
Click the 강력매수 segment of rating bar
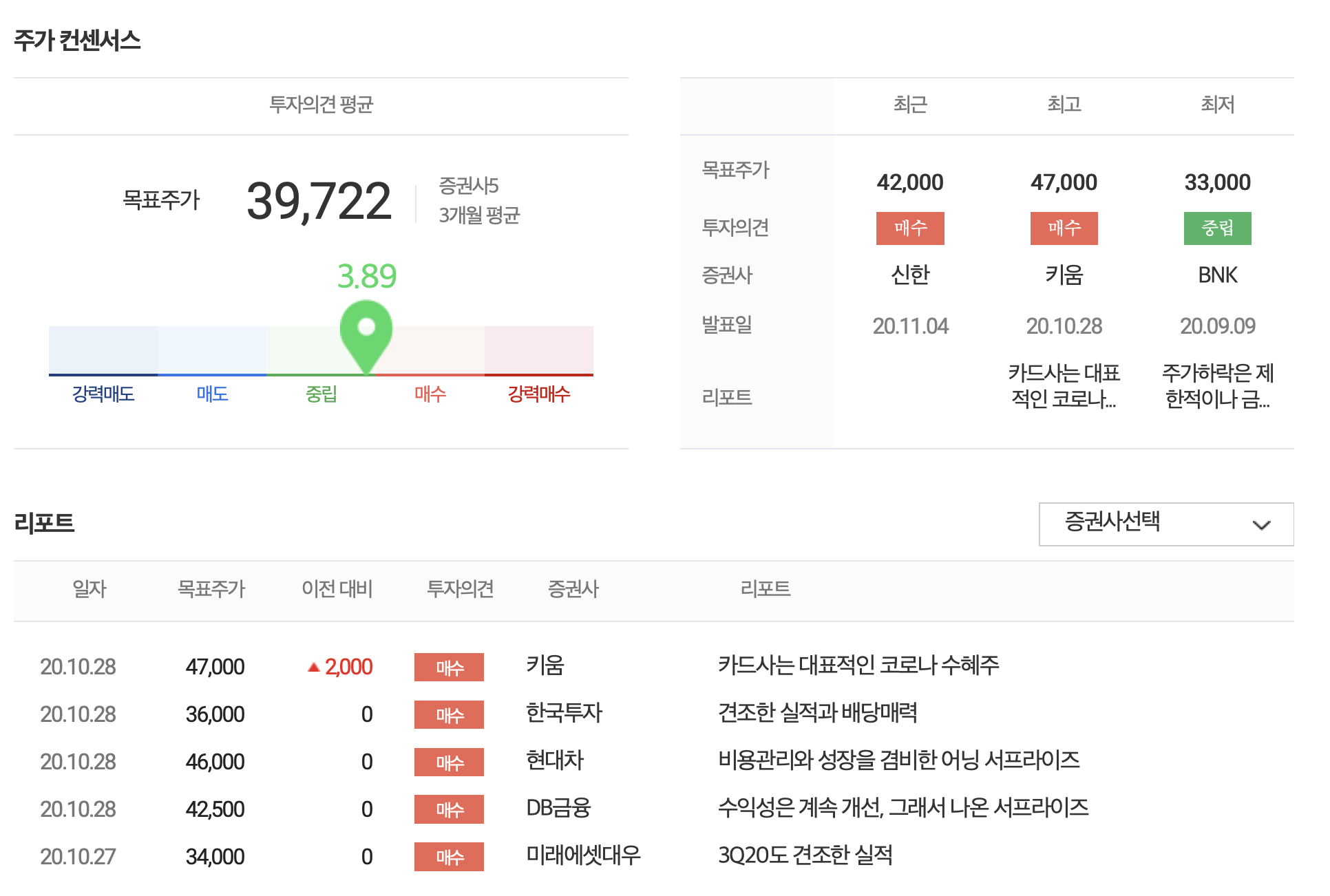(x=538, y=351)
